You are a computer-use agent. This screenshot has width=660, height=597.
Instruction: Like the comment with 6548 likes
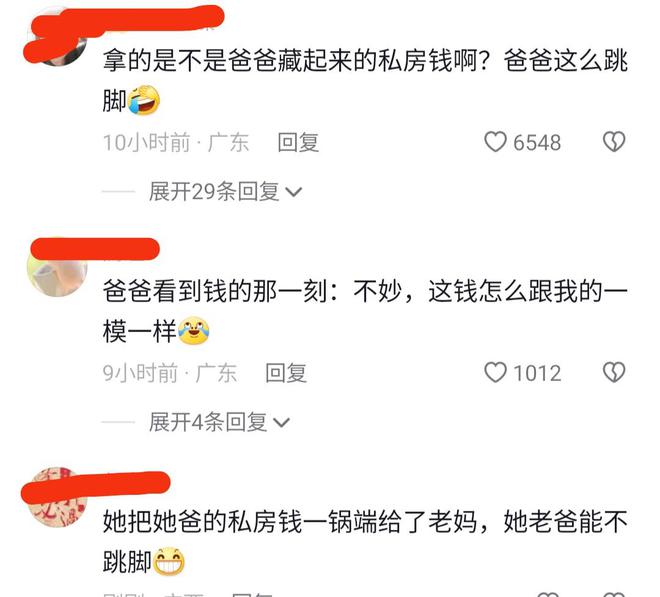click(495, 142)
